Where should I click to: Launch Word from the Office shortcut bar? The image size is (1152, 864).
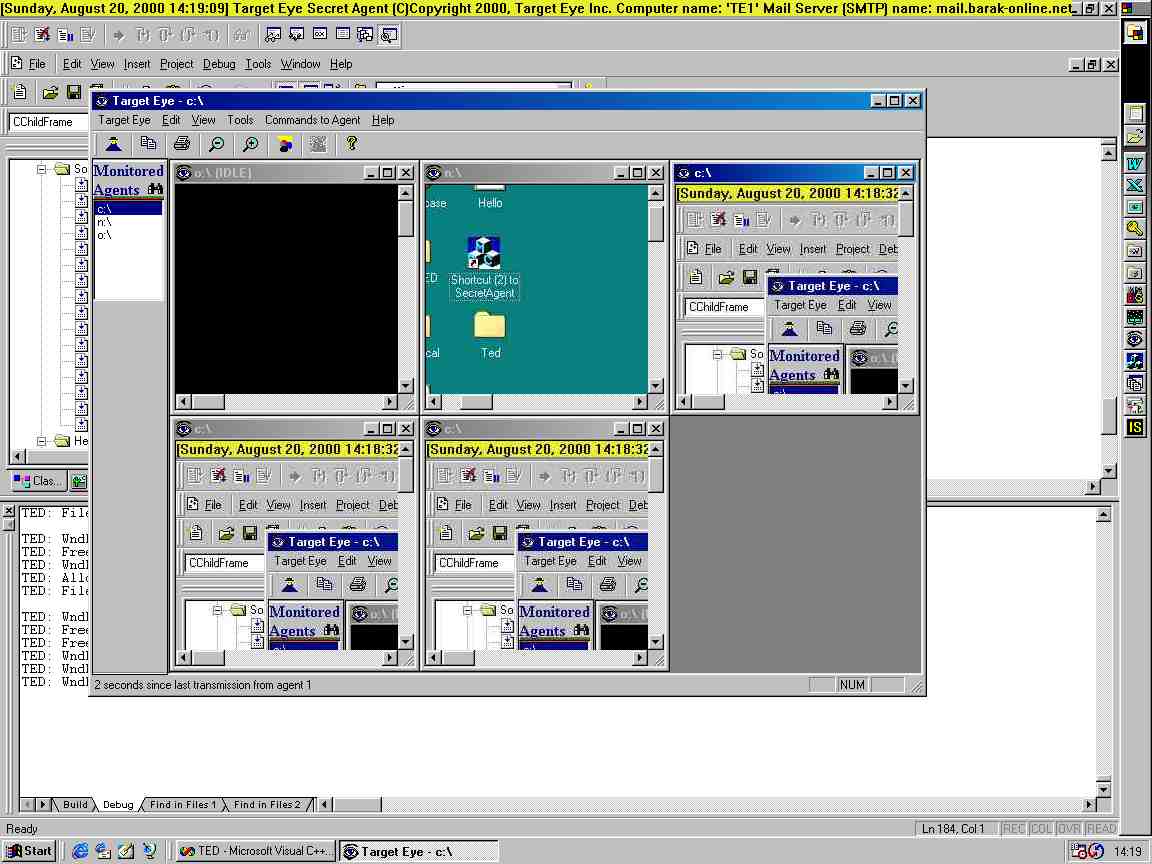(1135, 163)
